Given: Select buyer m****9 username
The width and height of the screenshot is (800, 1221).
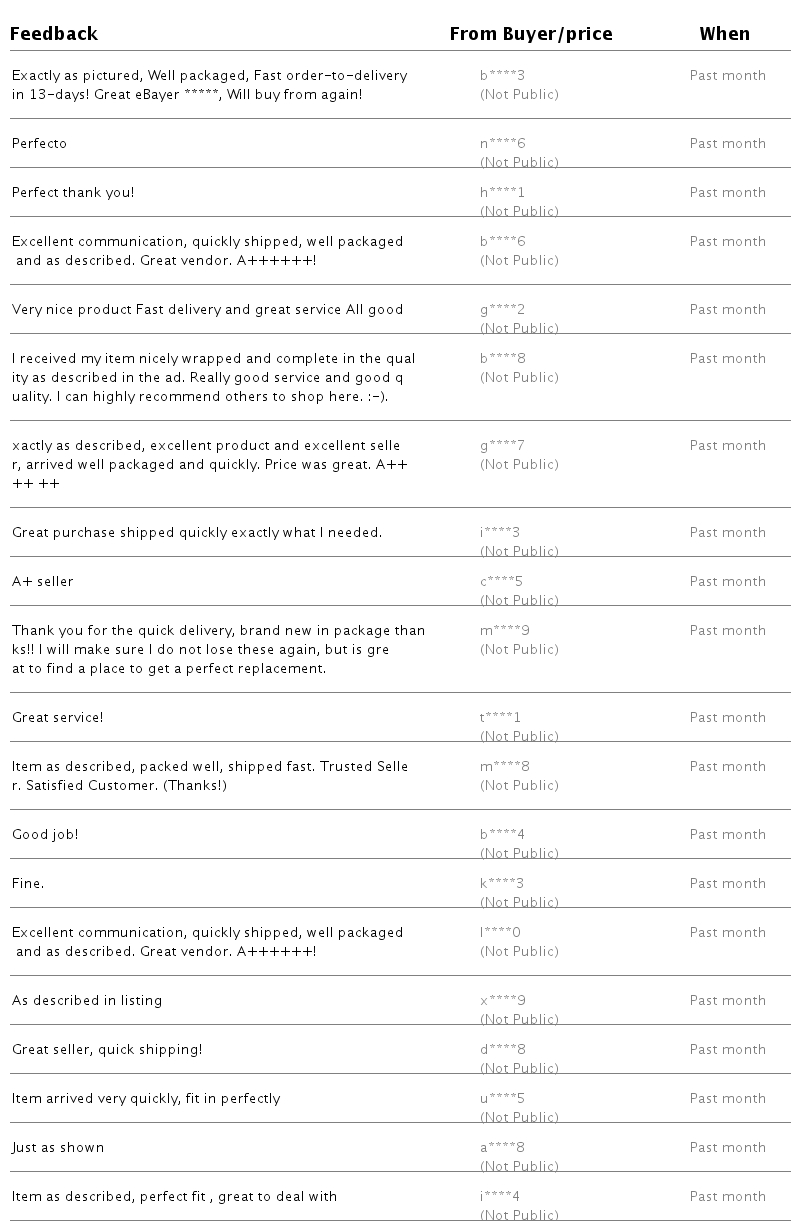Looking at the screenshot, I should [505, 630].
